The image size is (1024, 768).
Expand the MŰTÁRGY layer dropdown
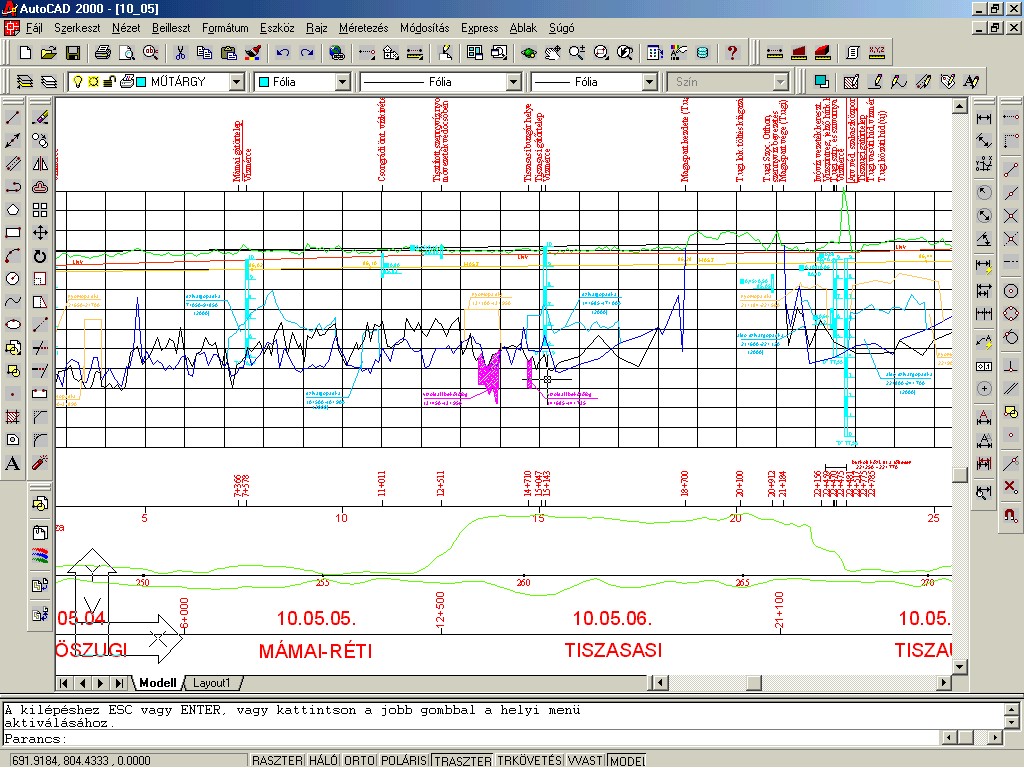[x=236, y=82]
